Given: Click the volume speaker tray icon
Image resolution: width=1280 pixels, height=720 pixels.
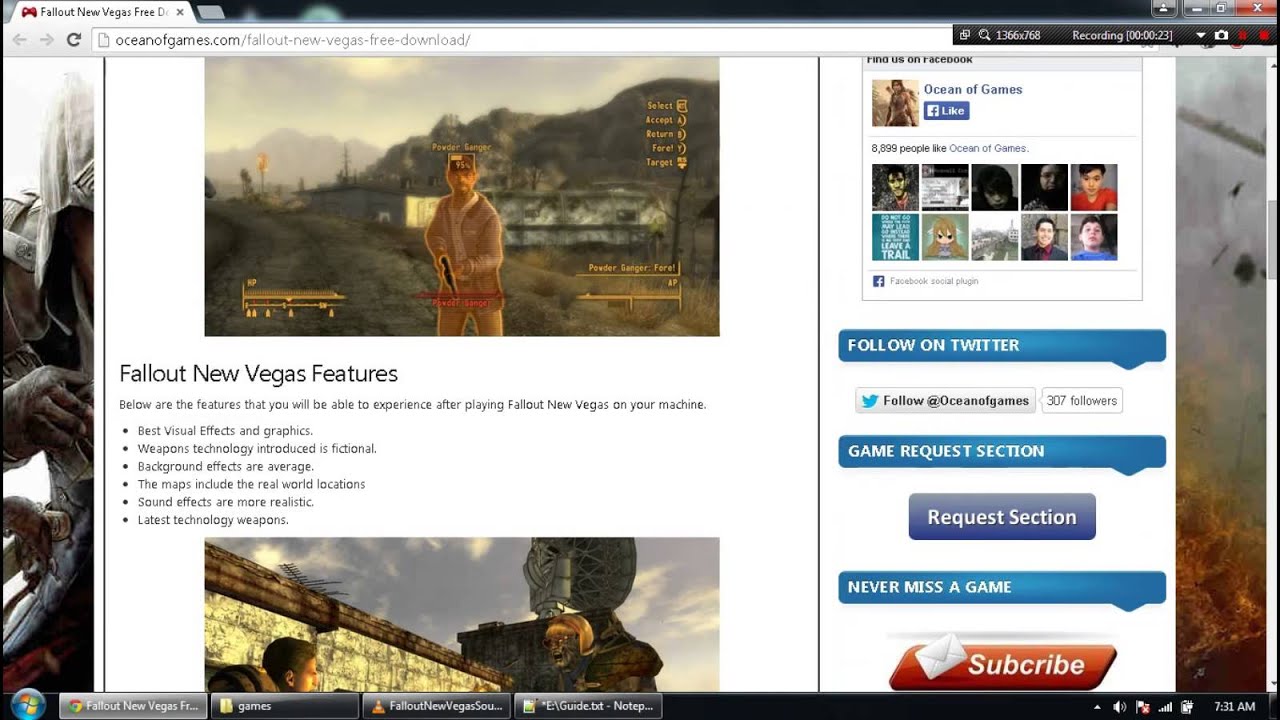Looking at the screenshot, I should [x=1120, y=707].
